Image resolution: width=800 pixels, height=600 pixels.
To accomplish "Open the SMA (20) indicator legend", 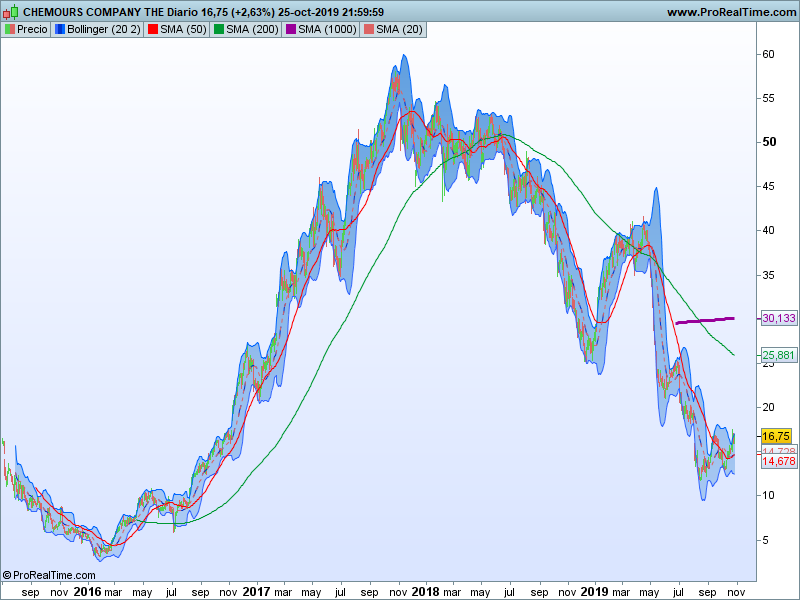I will click(393, 30).
